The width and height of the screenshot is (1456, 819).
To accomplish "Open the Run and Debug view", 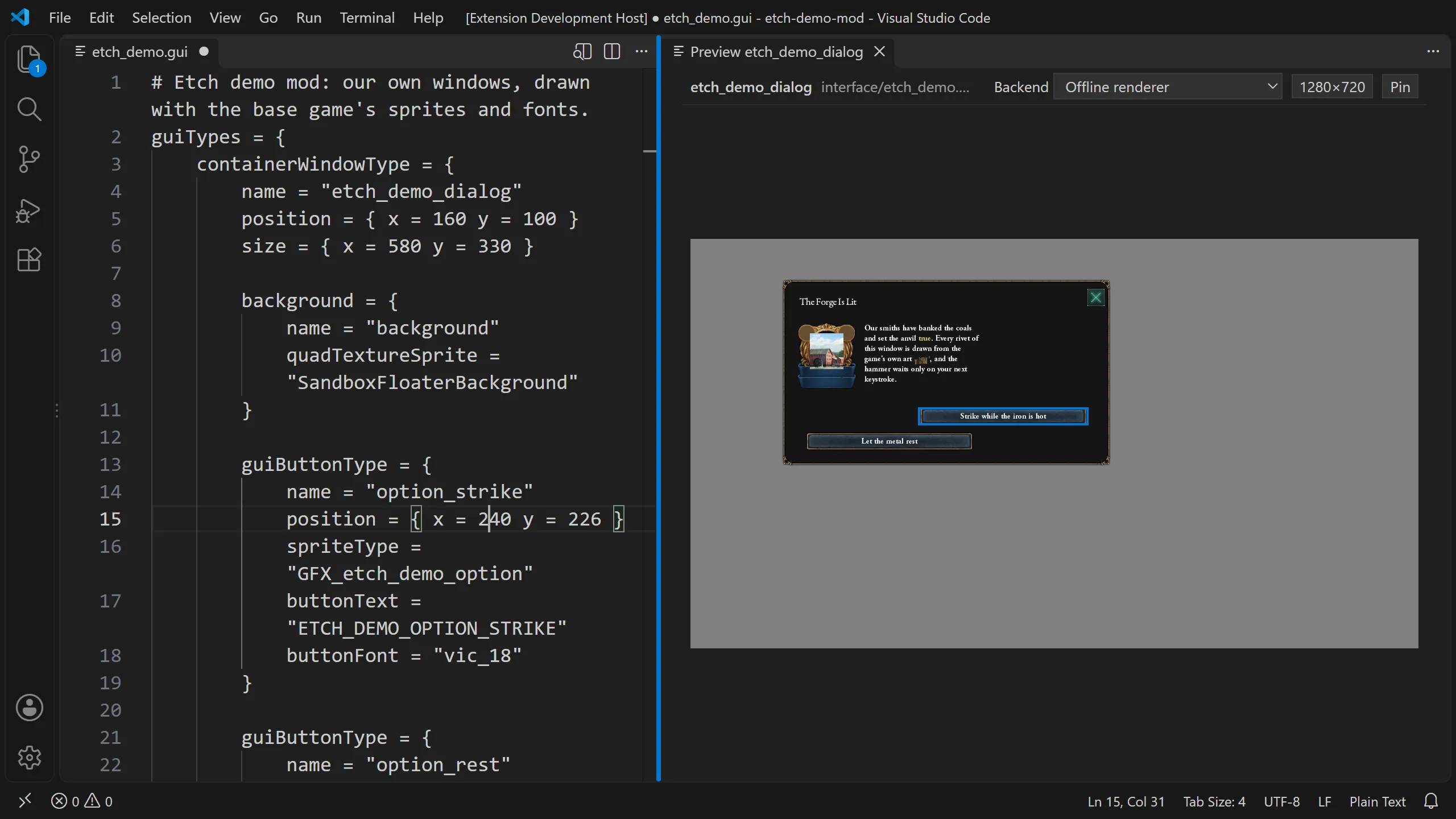I will [x=29, y=210].
